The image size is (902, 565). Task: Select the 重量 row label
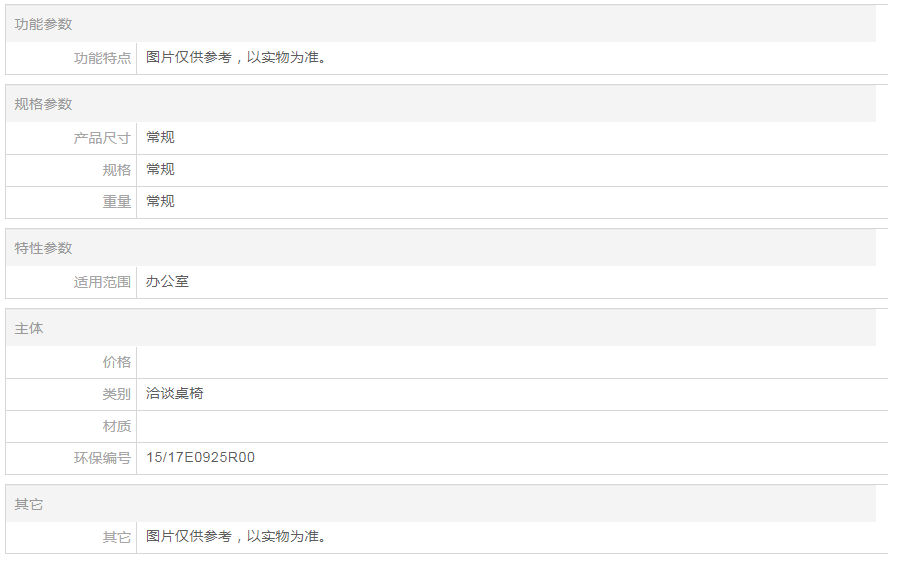[116, 202]
